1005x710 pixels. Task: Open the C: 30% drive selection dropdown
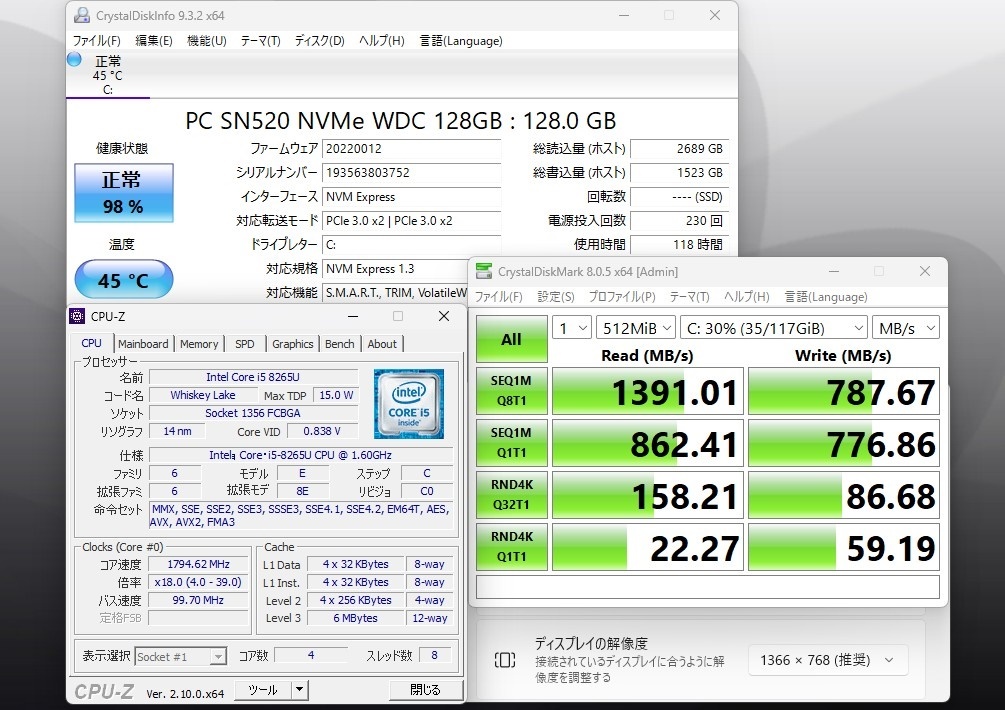coord(774,328)
